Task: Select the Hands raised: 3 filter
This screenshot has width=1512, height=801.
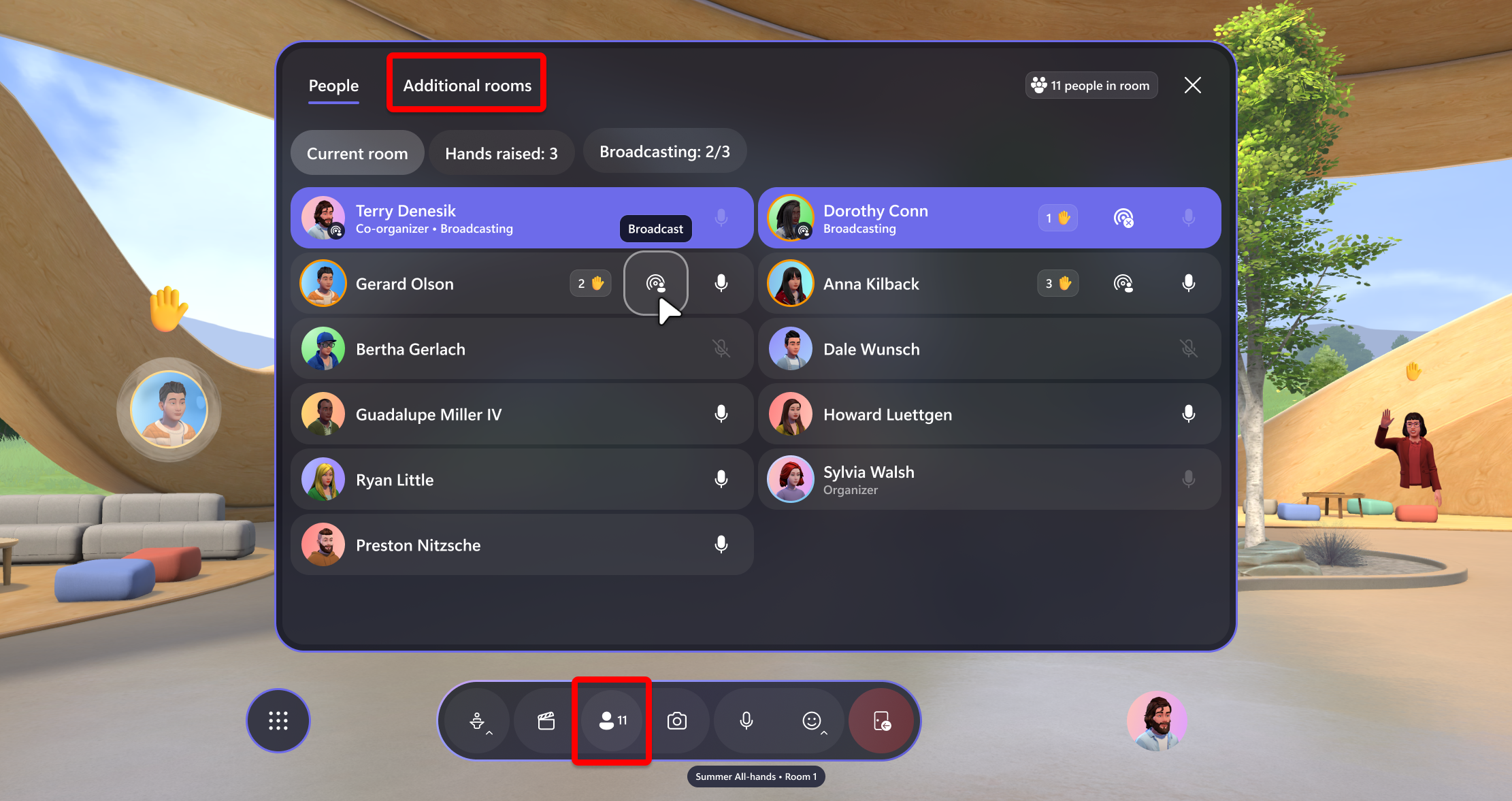Action: pos(502,153)
